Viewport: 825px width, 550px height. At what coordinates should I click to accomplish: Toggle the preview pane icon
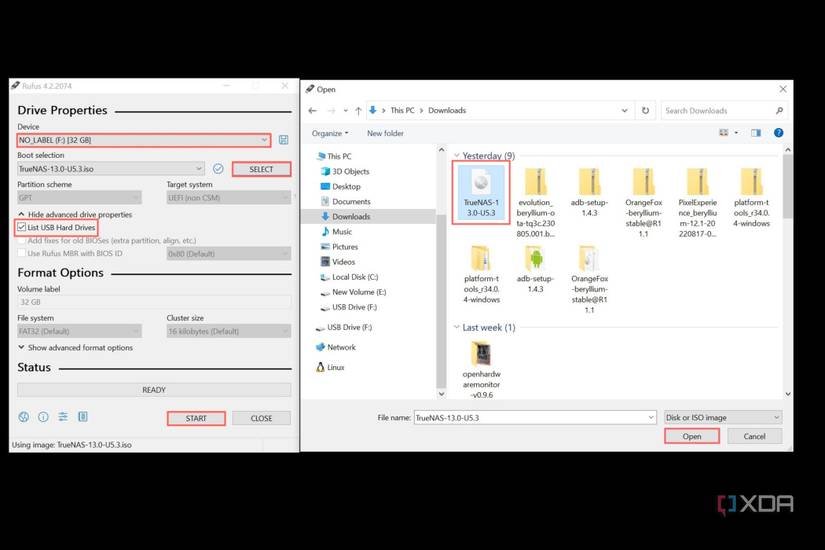(756, 133)
